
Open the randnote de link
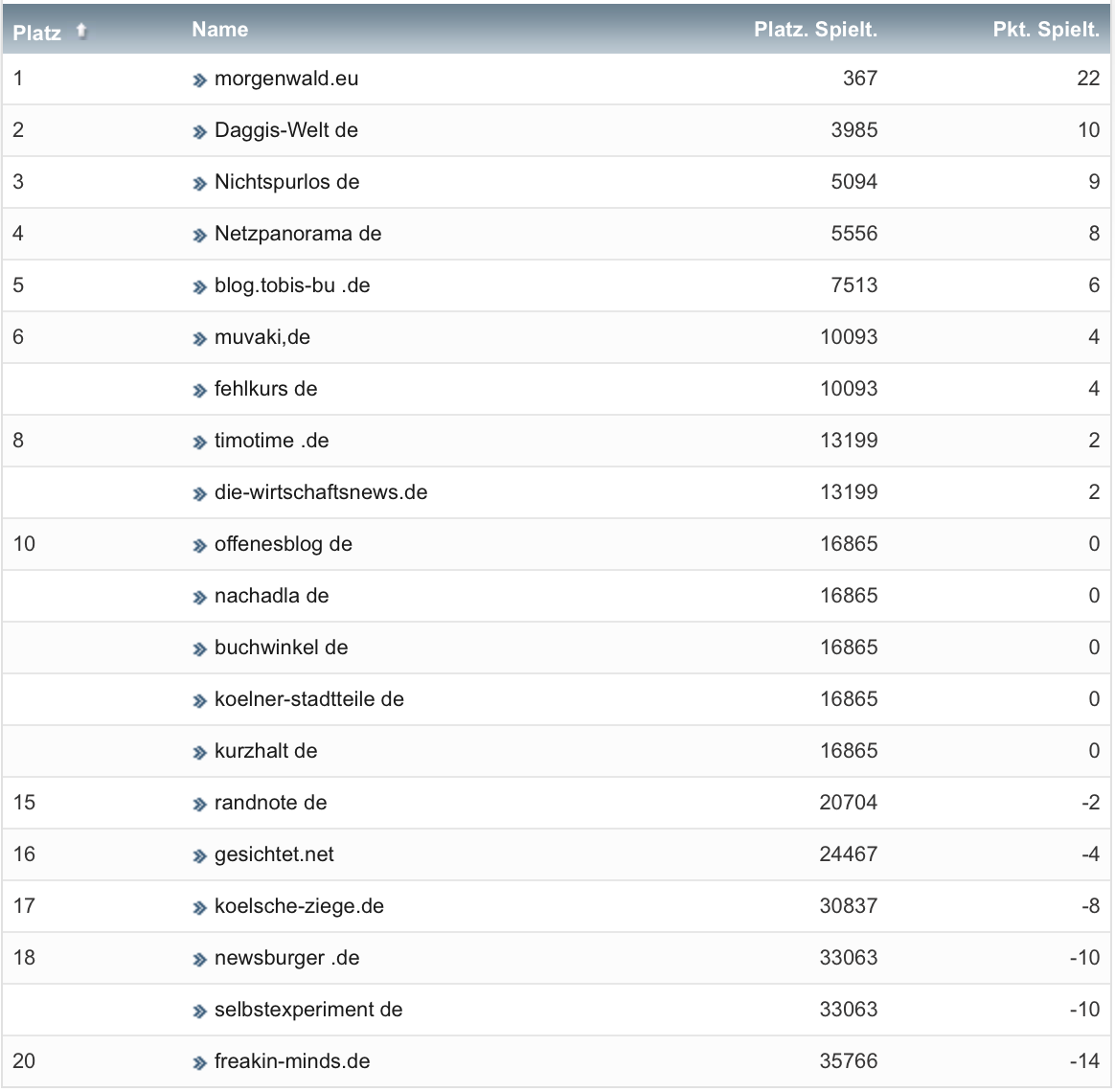pos(271,803)
